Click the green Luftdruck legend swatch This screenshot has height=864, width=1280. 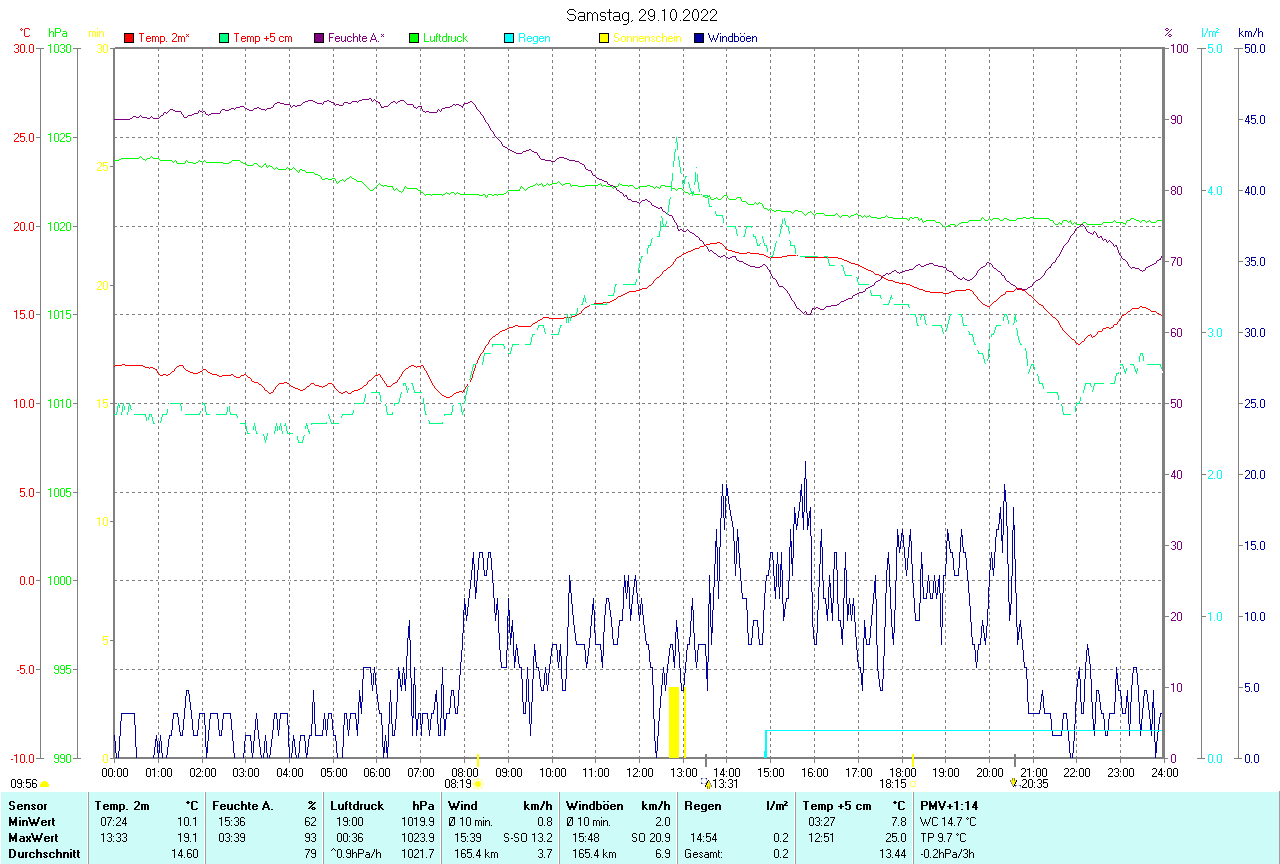coord(414,38)
